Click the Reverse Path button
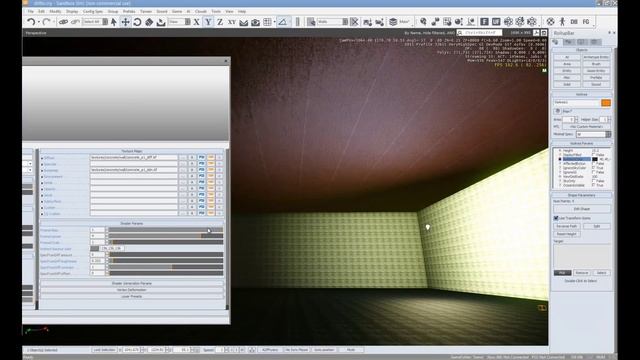 coord(567,226)
